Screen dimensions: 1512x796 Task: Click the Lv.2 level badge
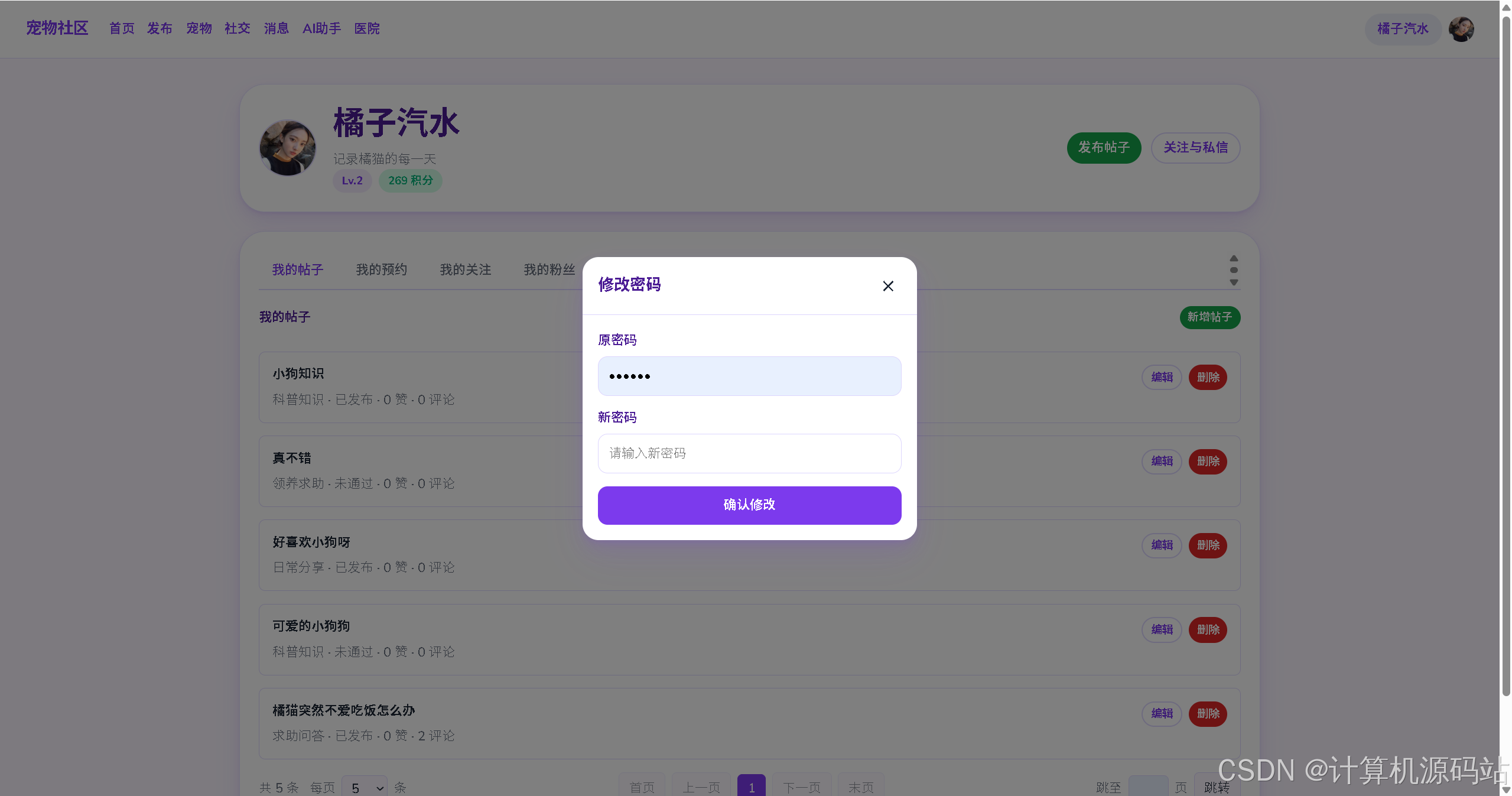click(352, 181)
